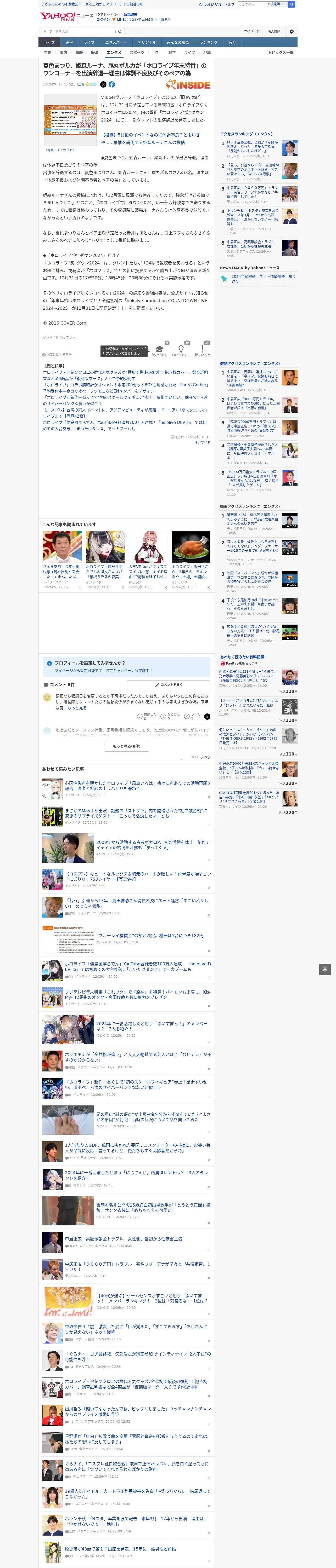Image resolution: width=336 pixels, height=1568 pixels.
Task: Open the オリジナル tab
Action: click(x=147, y=43)
